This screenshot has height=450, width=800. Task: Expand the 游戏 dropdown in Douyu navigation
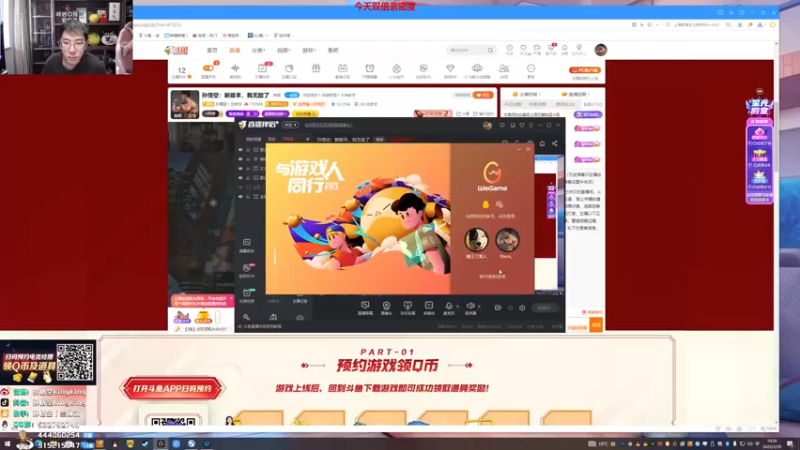click(309, 51)
